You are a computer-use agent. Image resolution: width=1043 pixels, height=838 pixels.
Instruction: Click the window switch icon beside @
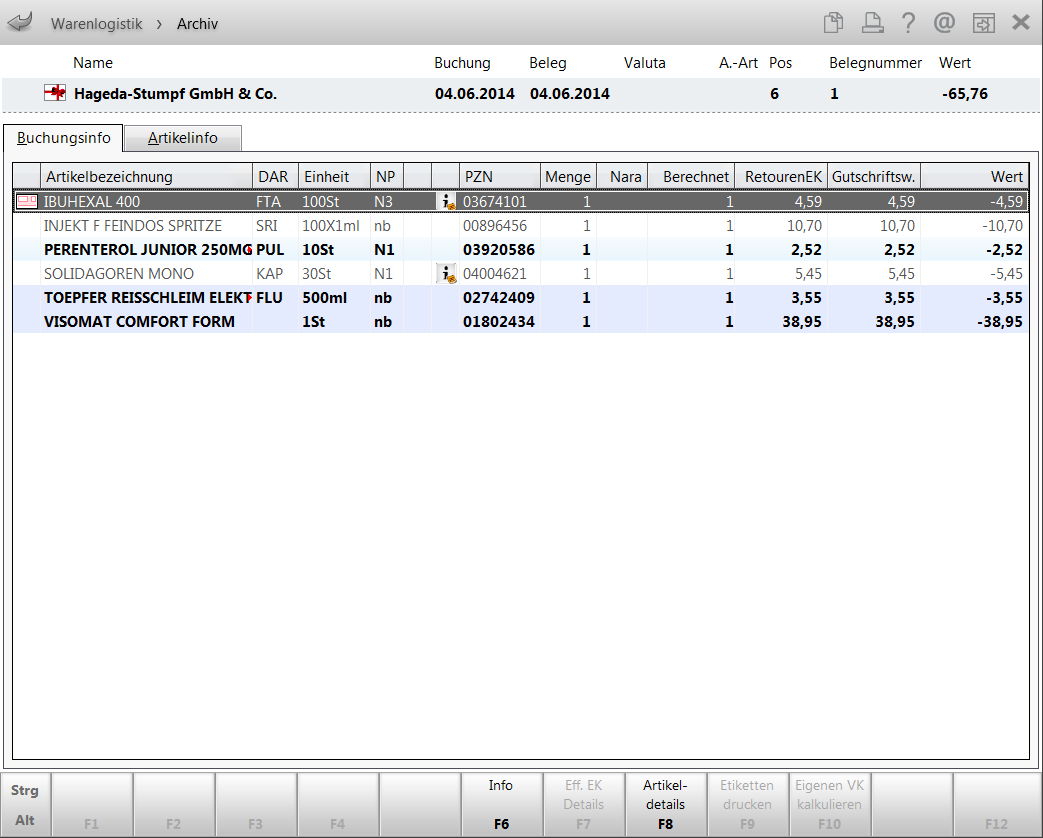click(984, 23)
